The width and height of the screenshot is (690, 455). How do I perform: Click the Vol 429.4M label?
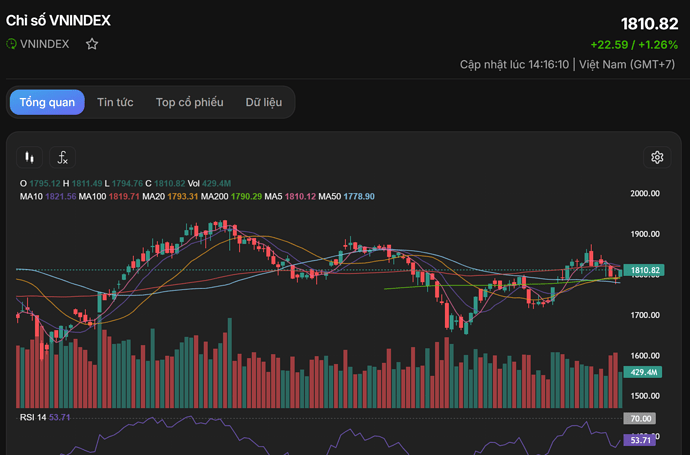pos(209,183)
